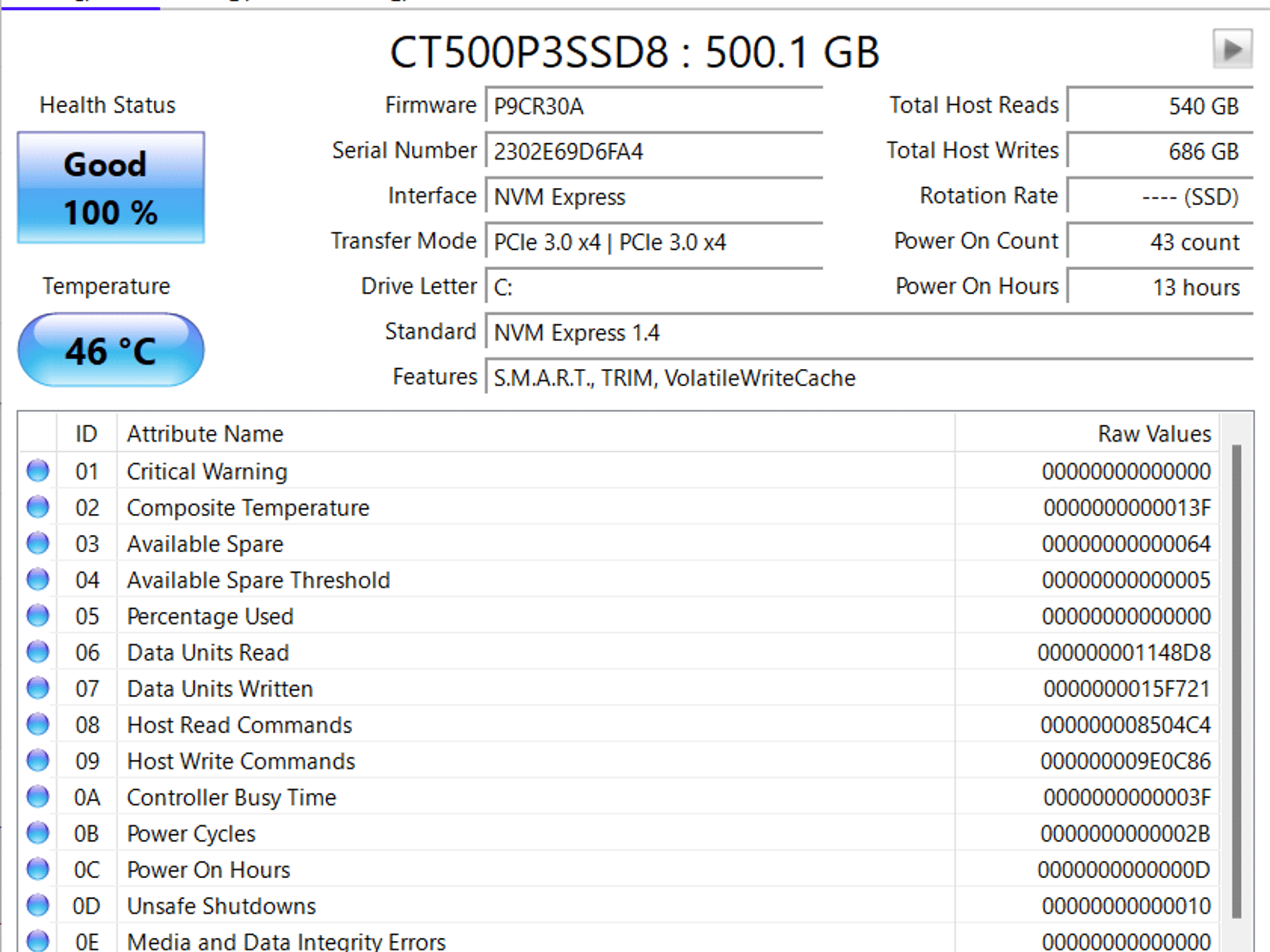Click raw value 0000000000064

click(1127, 544)
